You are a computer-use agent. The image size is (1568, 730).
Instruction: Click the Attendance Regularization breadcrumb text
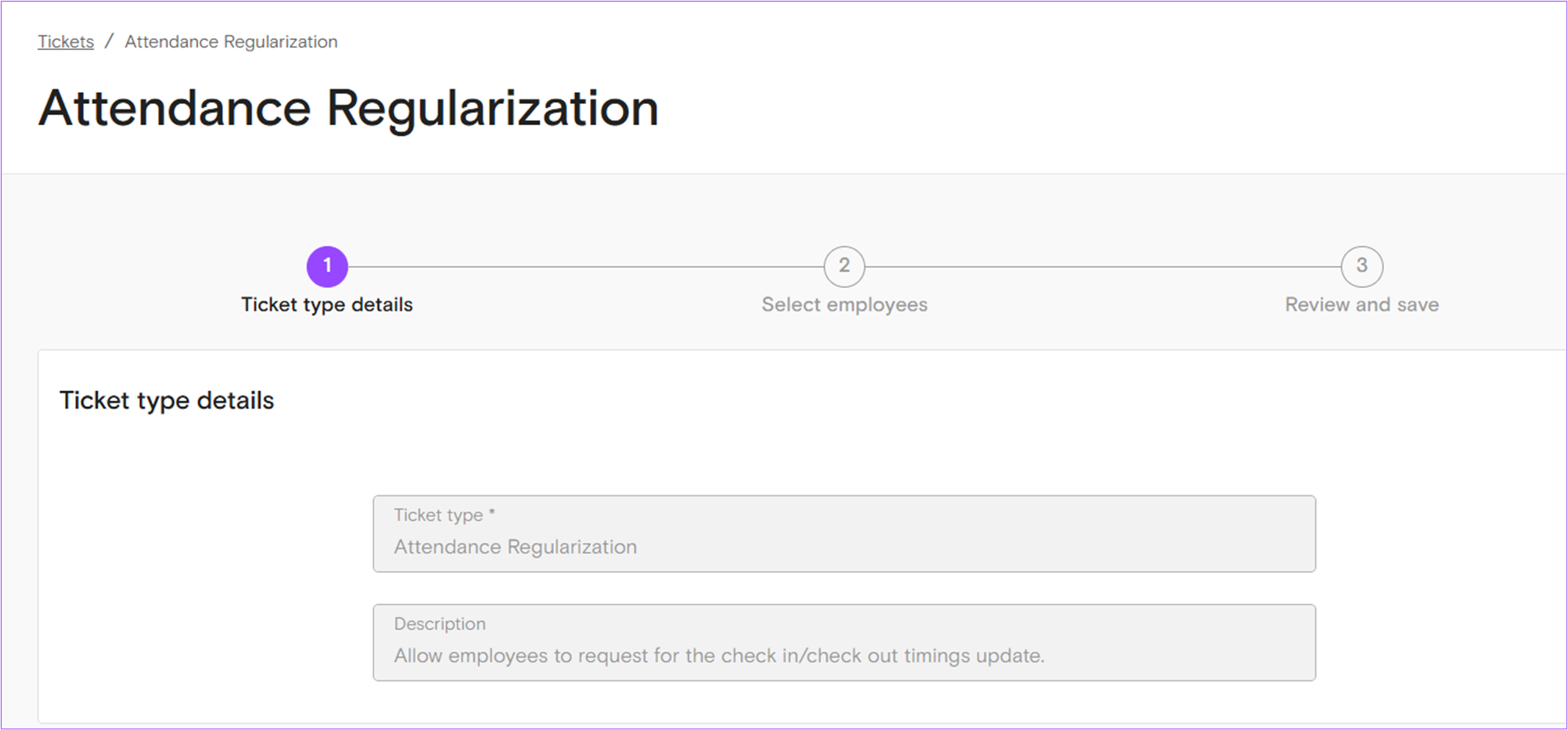coord(231,41)
